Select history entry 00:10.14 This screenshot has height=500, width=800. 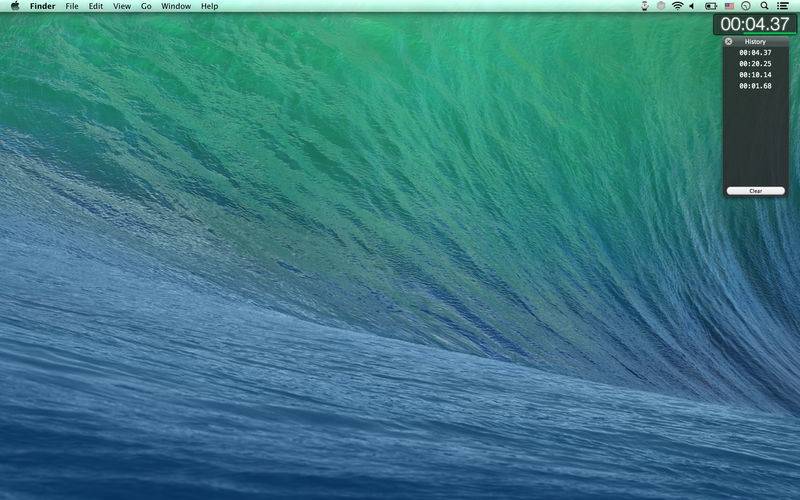click(x=755, y=74)
